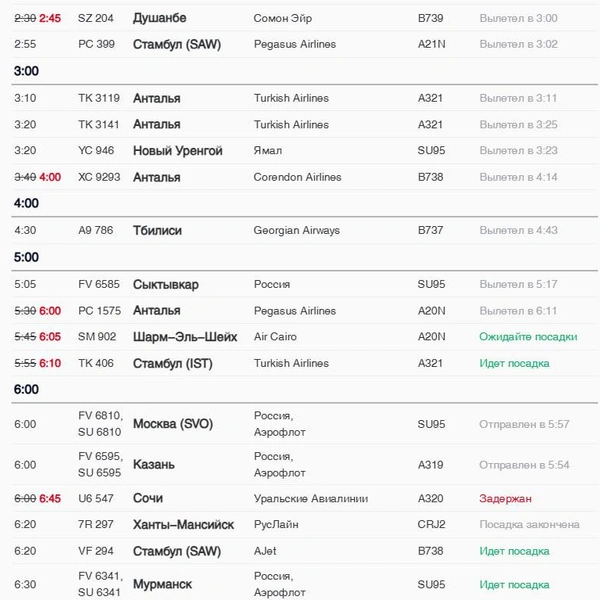Select the AJet VF 294 flight row
This screenshot has height=600, width=600.
pyautogui.click(x=305, y=551)
